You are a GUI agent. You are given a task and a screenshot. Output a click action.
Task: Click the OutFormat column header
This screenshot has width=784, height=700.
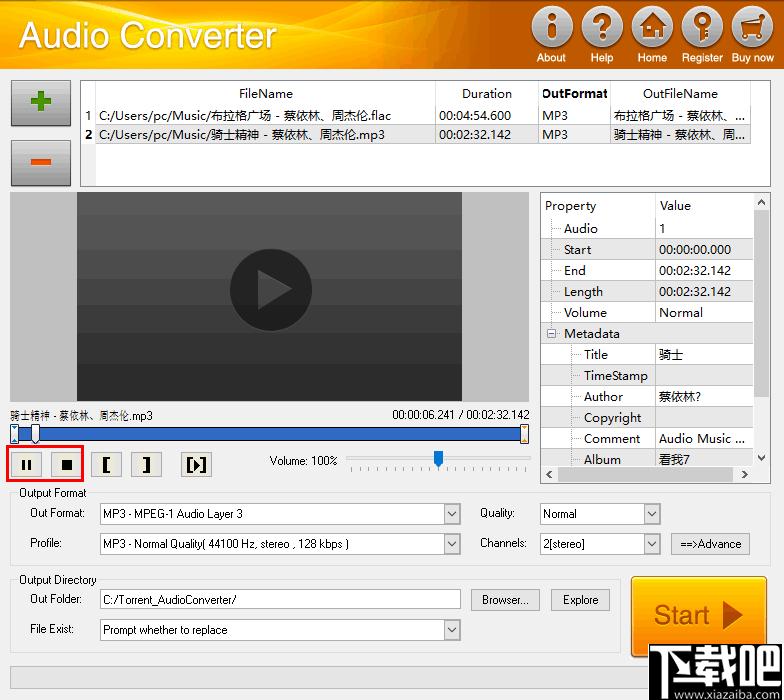coord(574,94)
